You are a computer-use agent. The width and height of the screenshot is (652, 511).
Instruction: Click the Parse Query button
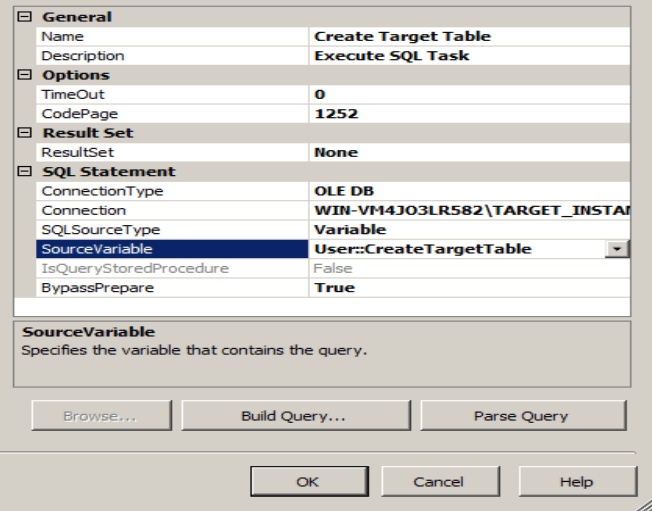point(522,416)
